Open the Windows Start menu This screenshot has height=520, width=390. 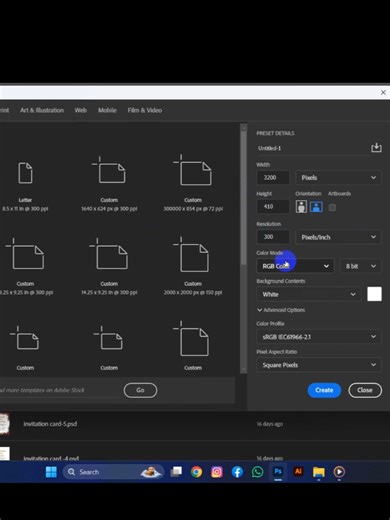click(51, 472)
